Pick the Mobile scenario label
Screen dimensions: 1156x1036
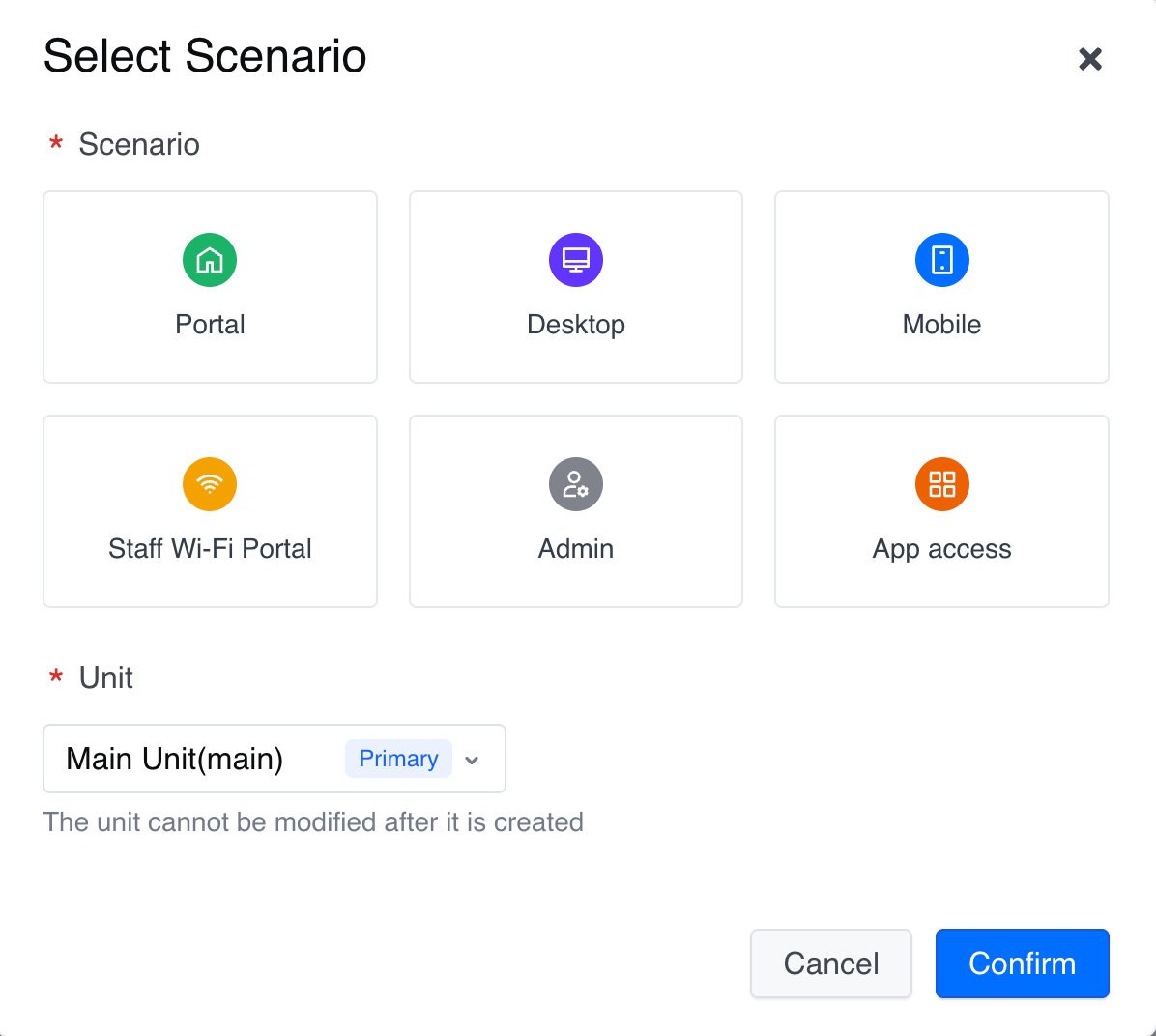pos(941,325)
